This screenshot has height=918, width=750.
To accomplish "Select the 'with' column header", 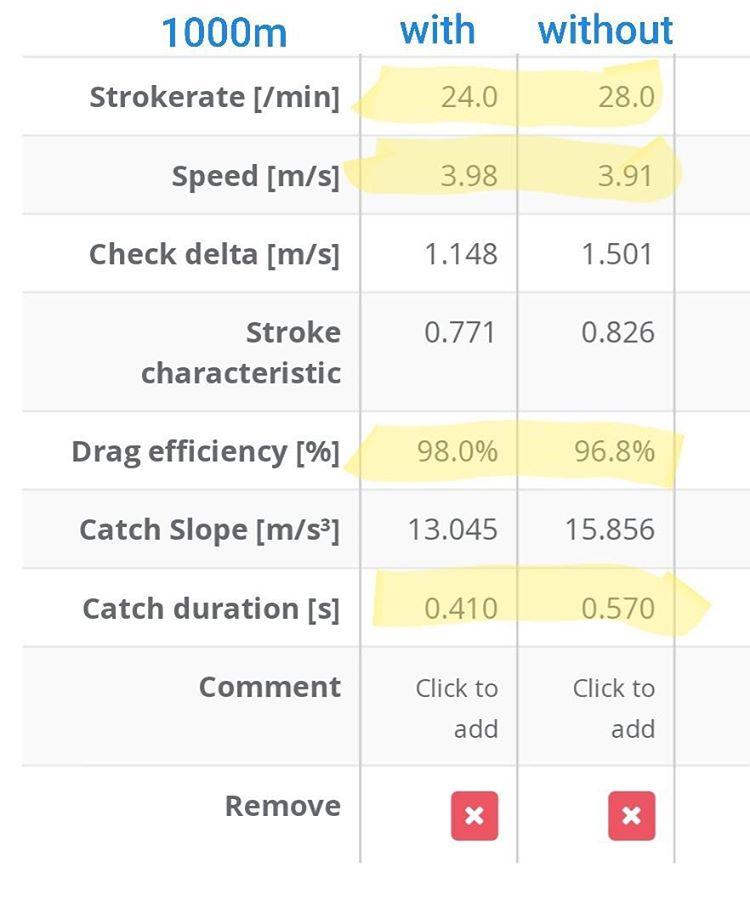I will pyautogui.click(x=437, y=29).
